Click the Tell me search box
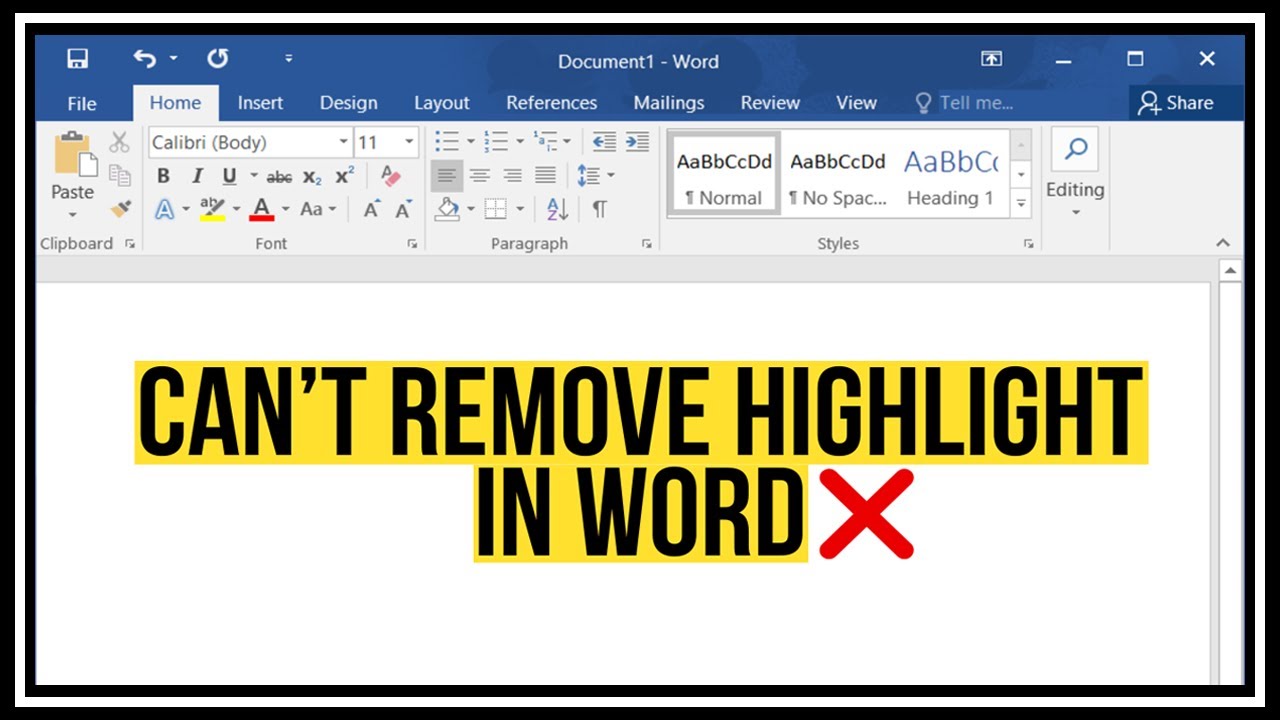This screenshot has height=720, width=1280. [x=965, y=103]
